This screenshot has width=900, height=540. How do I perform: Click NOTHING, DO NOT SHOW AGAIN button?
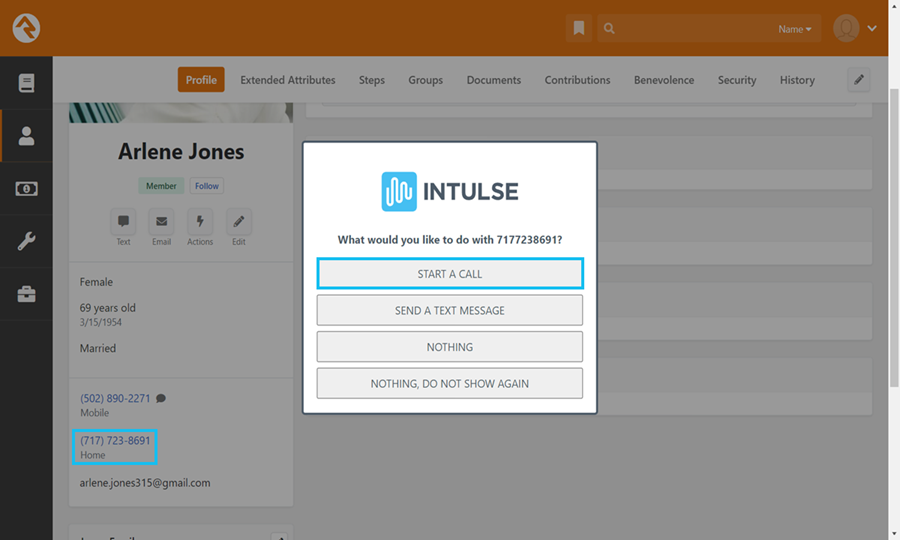[x=450, y=383]
